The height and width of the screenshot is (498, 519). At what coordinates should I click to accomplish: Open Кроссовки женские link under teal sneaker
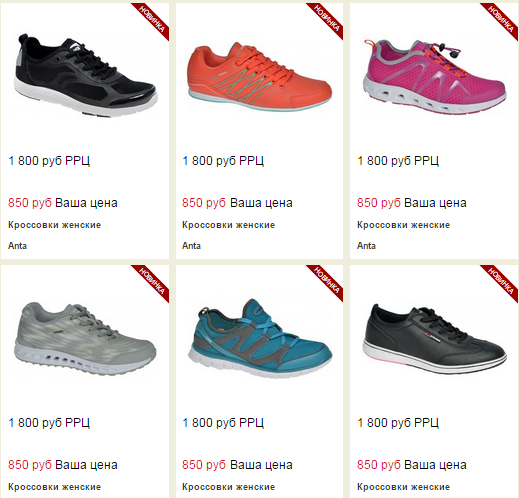[x=228, y=487]
